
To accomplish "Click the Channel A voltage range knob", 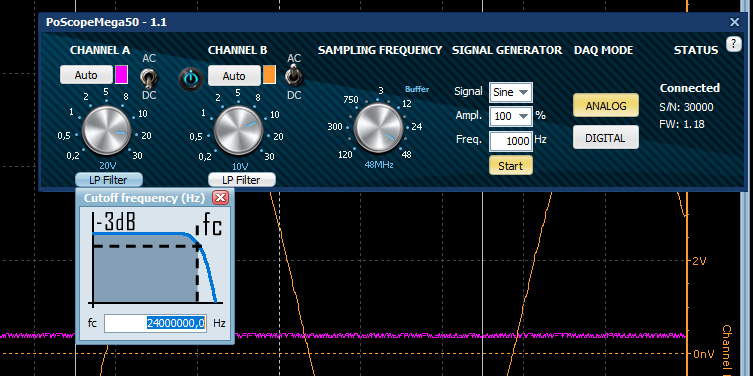I will tap(106, 130).
